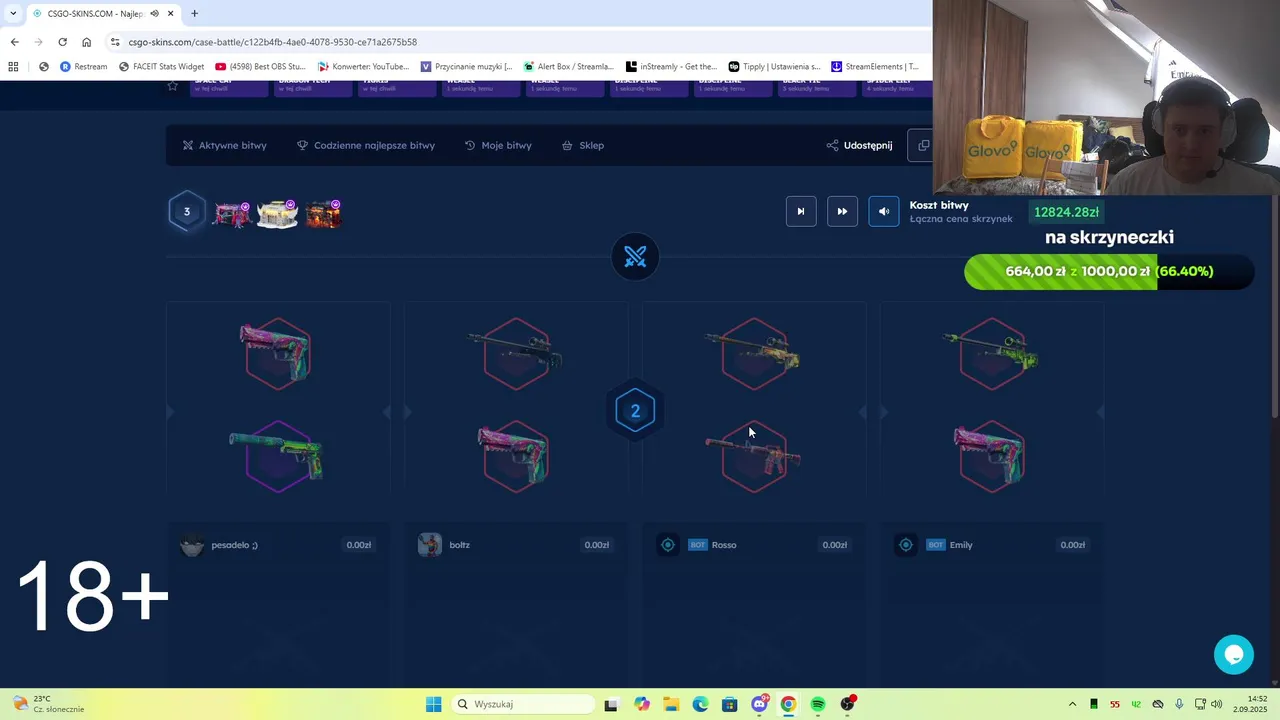The height and width of the screenshot is (720, 1280).
Task: Open apps grid in bookmarks bar
Action: click(13, 67)
